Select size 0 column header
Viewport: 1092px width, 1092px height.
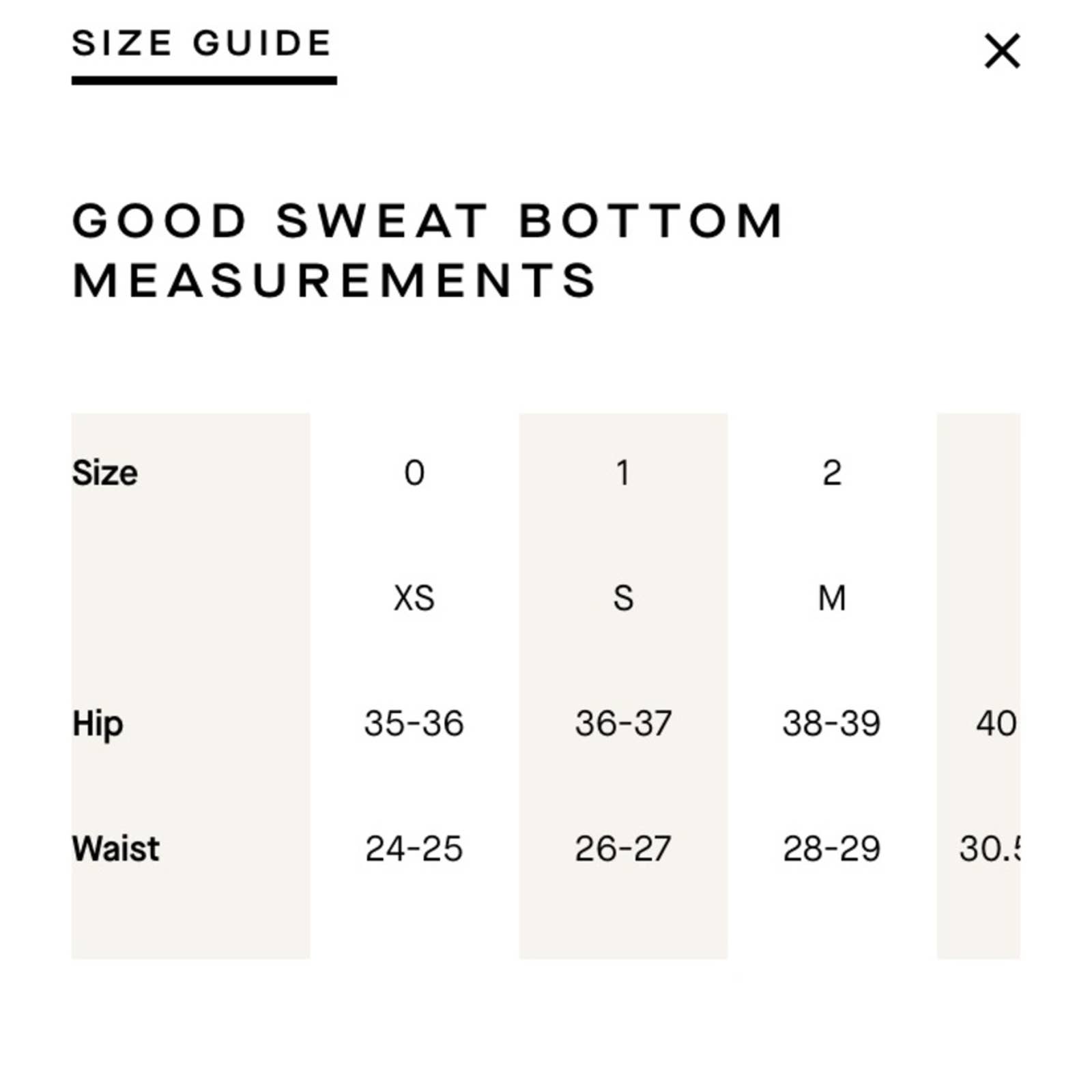(x=414, y=472)
